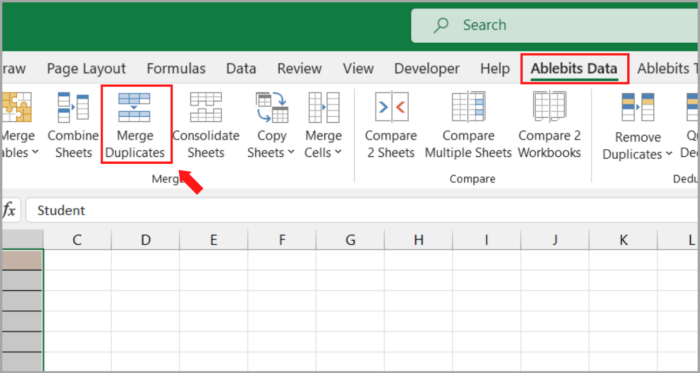This screenshot has height=373, width=700.
Task: Launch the Consolidate Sheets tool
Action: [x=206, y=125]
